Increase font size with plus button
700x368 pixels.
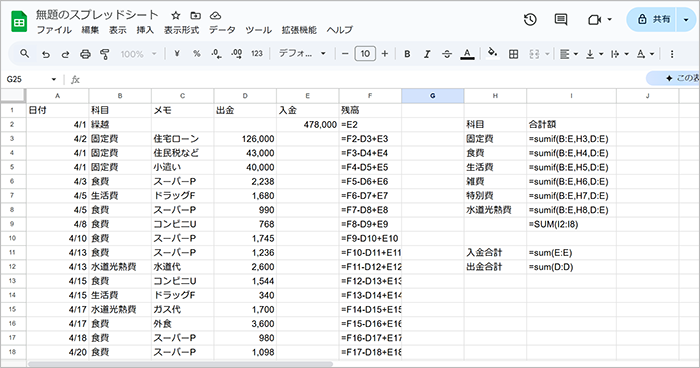click(385, 54)
